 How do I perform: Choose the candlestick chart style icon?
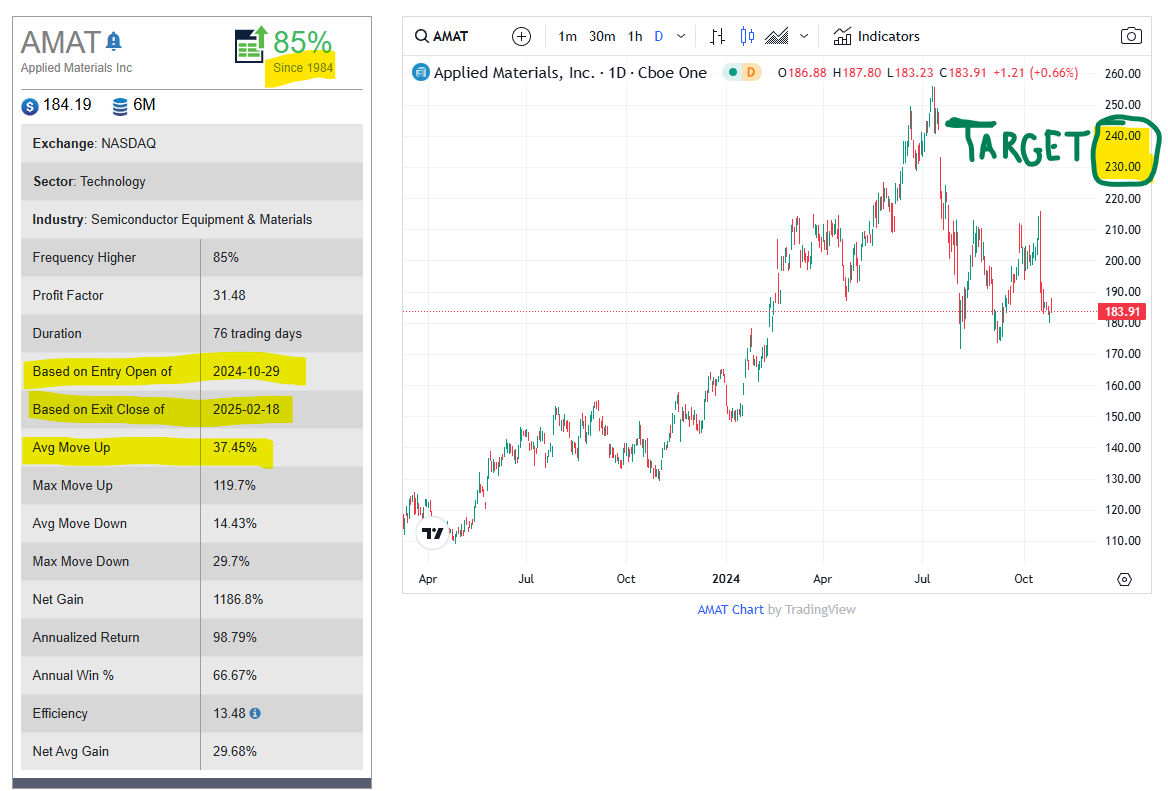pos(747,36)
